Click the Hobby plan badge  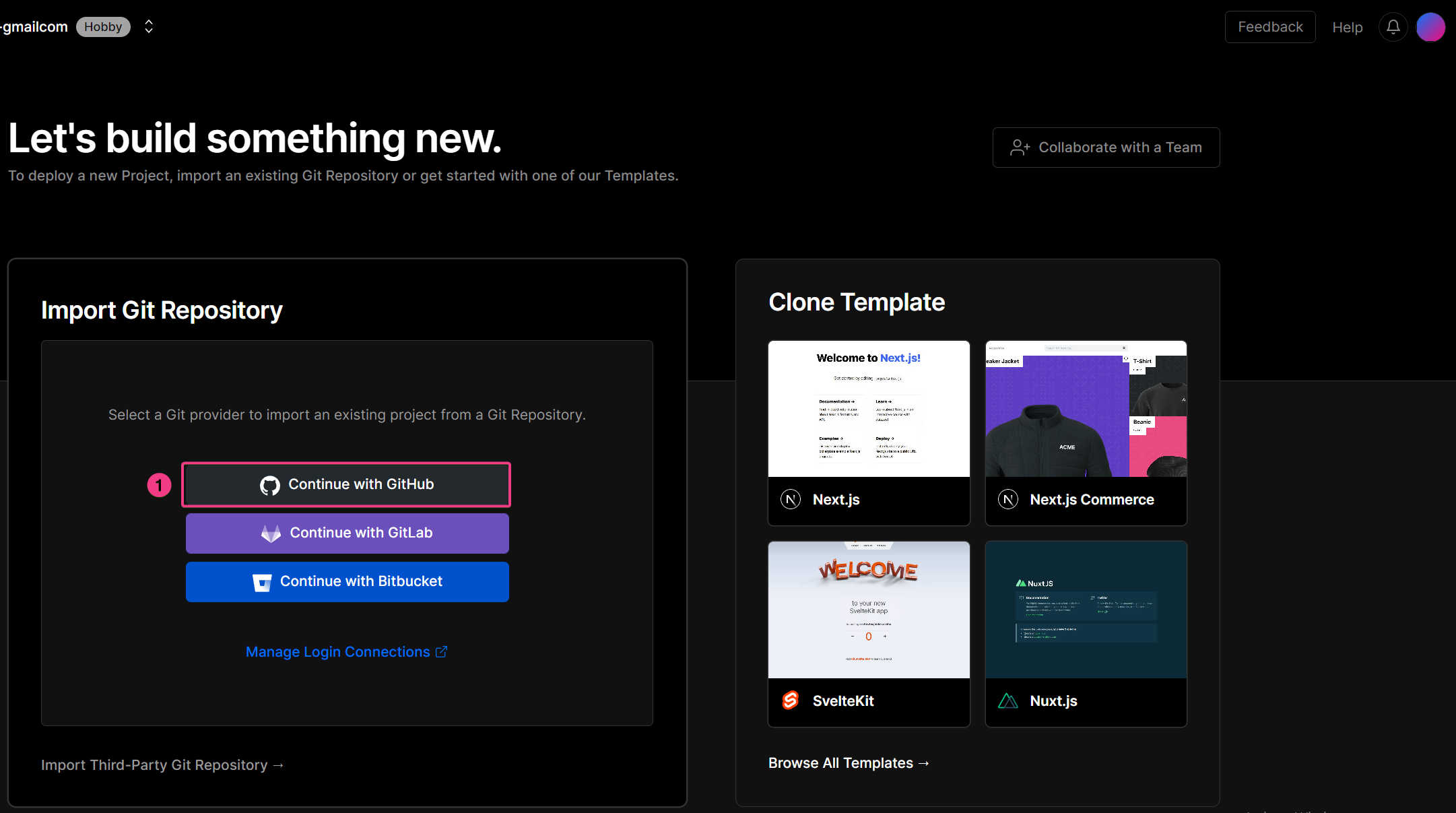click(103, 27)
